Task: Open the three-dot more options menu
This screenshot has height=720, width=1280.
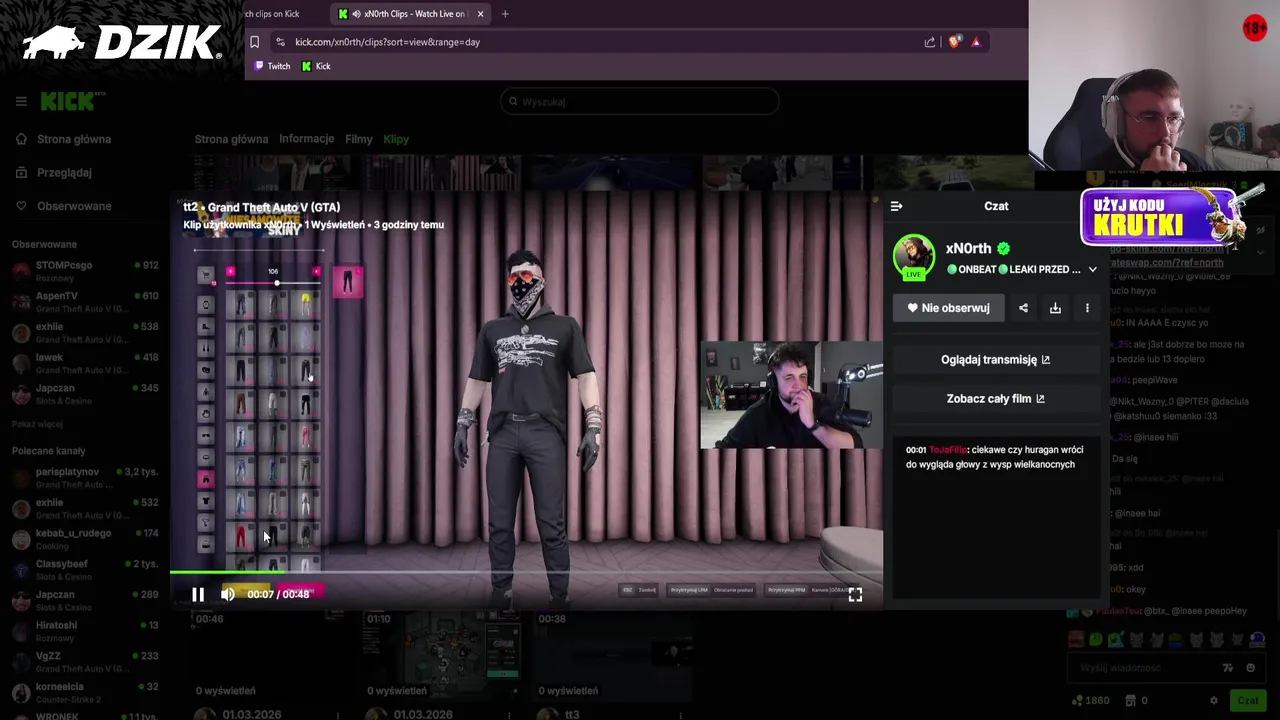Action: [x=1087, y=308]
